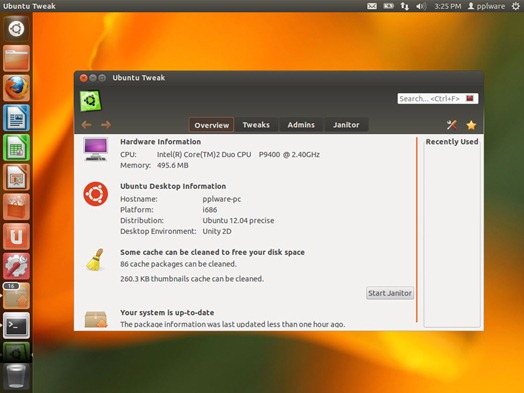Open the Files home folder launcher

pyautogui.click(x=16, y=58)
